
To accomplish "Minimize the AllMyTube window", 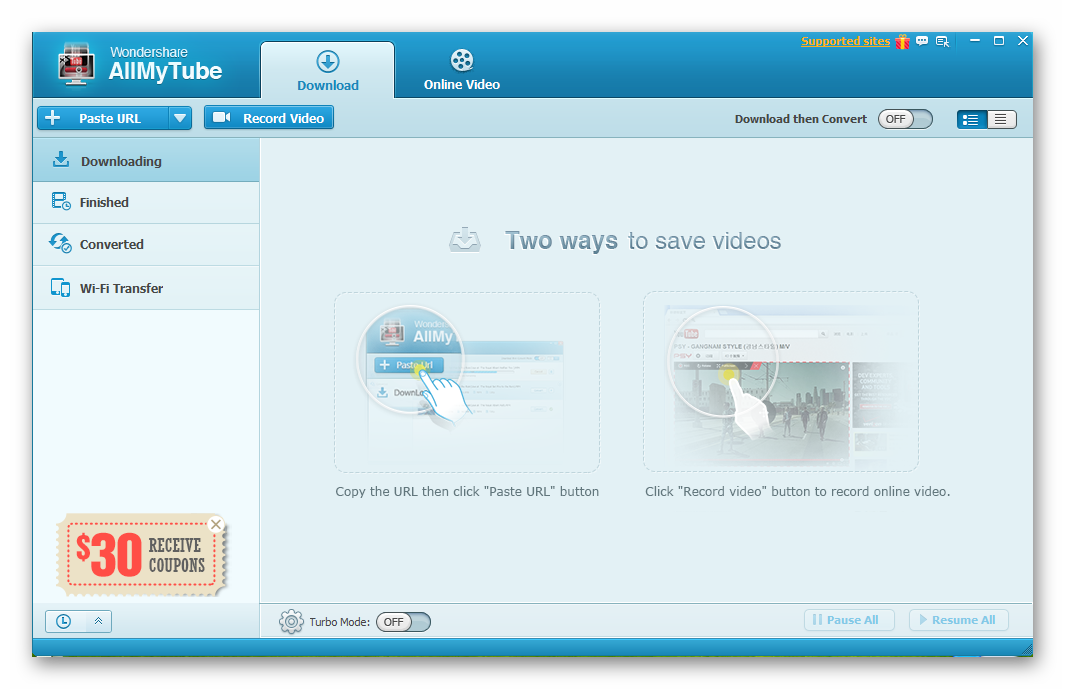I will coord(975,41).
